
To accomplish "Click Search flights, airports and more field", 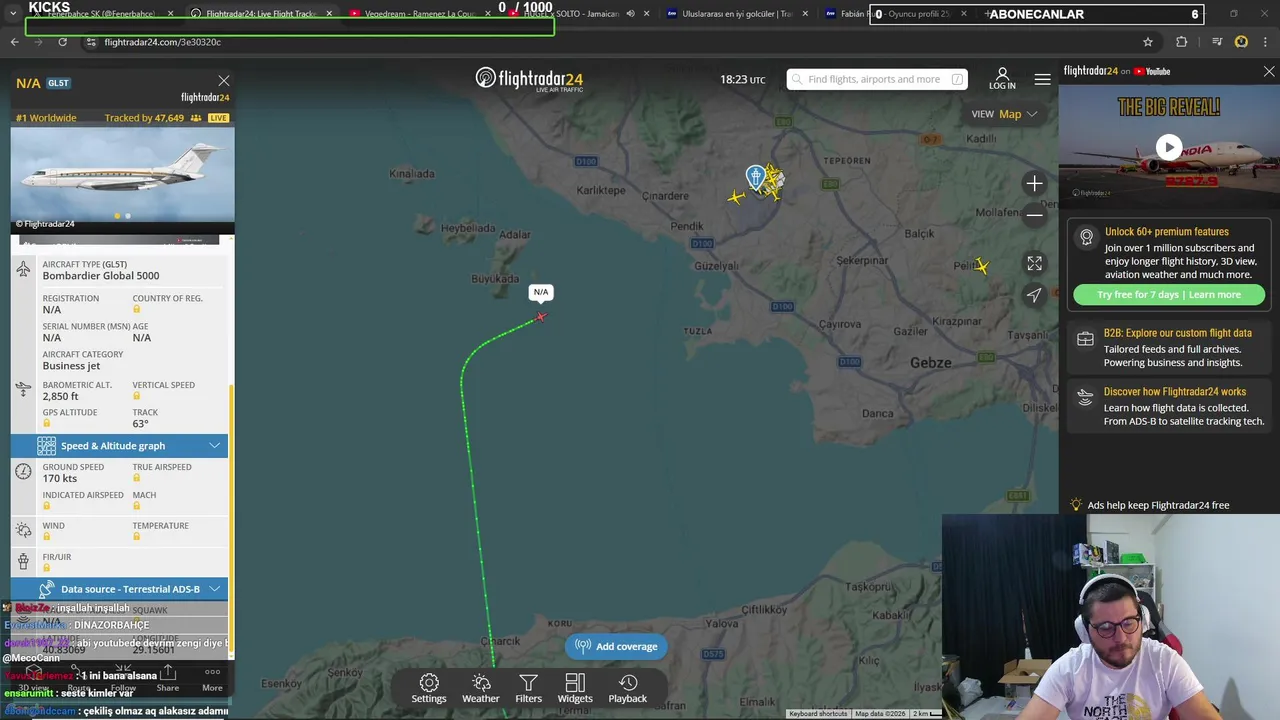I will [x=877, y=79].
